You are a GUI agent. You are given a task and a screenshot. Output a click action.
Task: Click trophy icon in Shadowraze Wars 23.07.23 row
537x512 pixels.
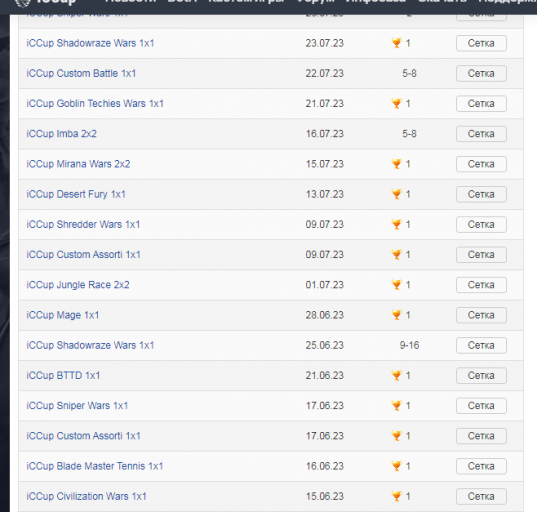coord(396,43)
